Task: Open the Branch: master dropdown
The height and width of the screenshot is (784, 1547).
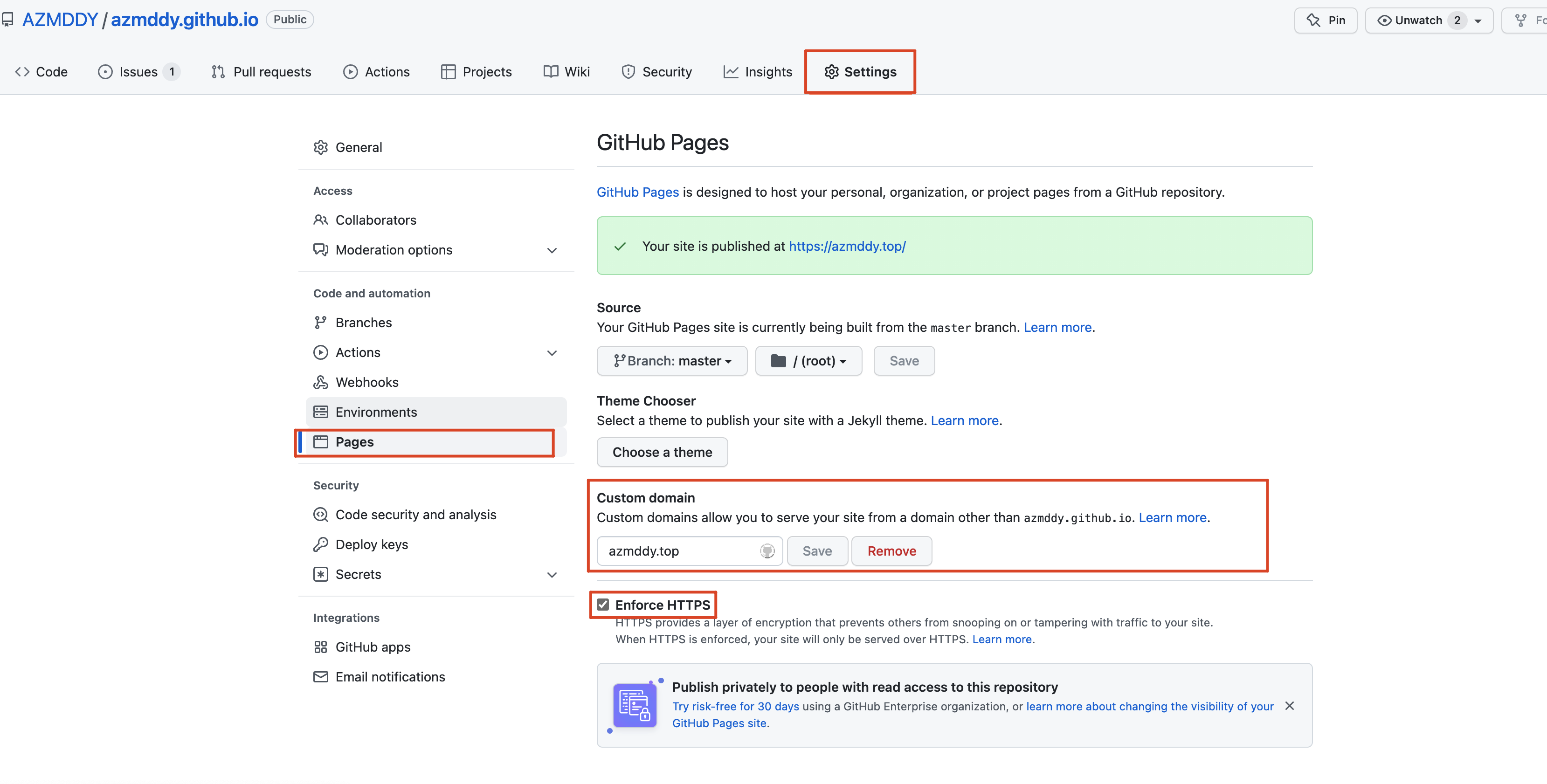Action: [672, 361]
